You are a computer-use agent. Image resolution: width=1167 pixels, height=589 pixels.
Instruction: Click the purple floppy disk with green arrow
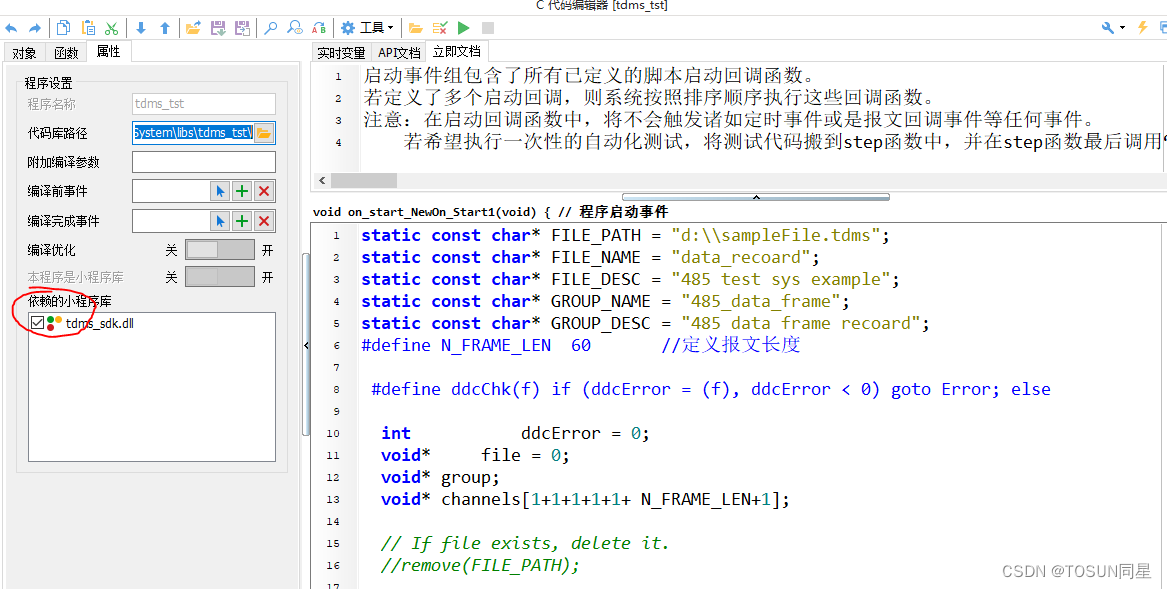pyautogui.click(x=218, y=28)
